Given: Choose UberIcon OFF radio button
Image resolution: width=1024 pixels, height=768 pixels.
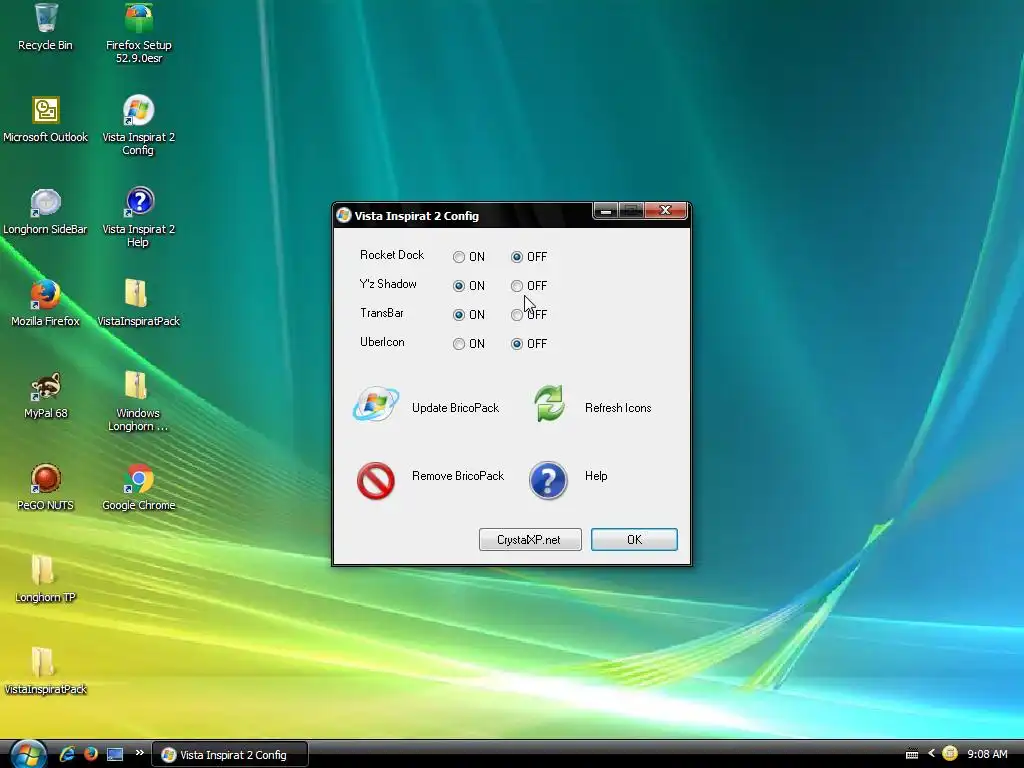Looking at the screenshot, I should point(517,344).
